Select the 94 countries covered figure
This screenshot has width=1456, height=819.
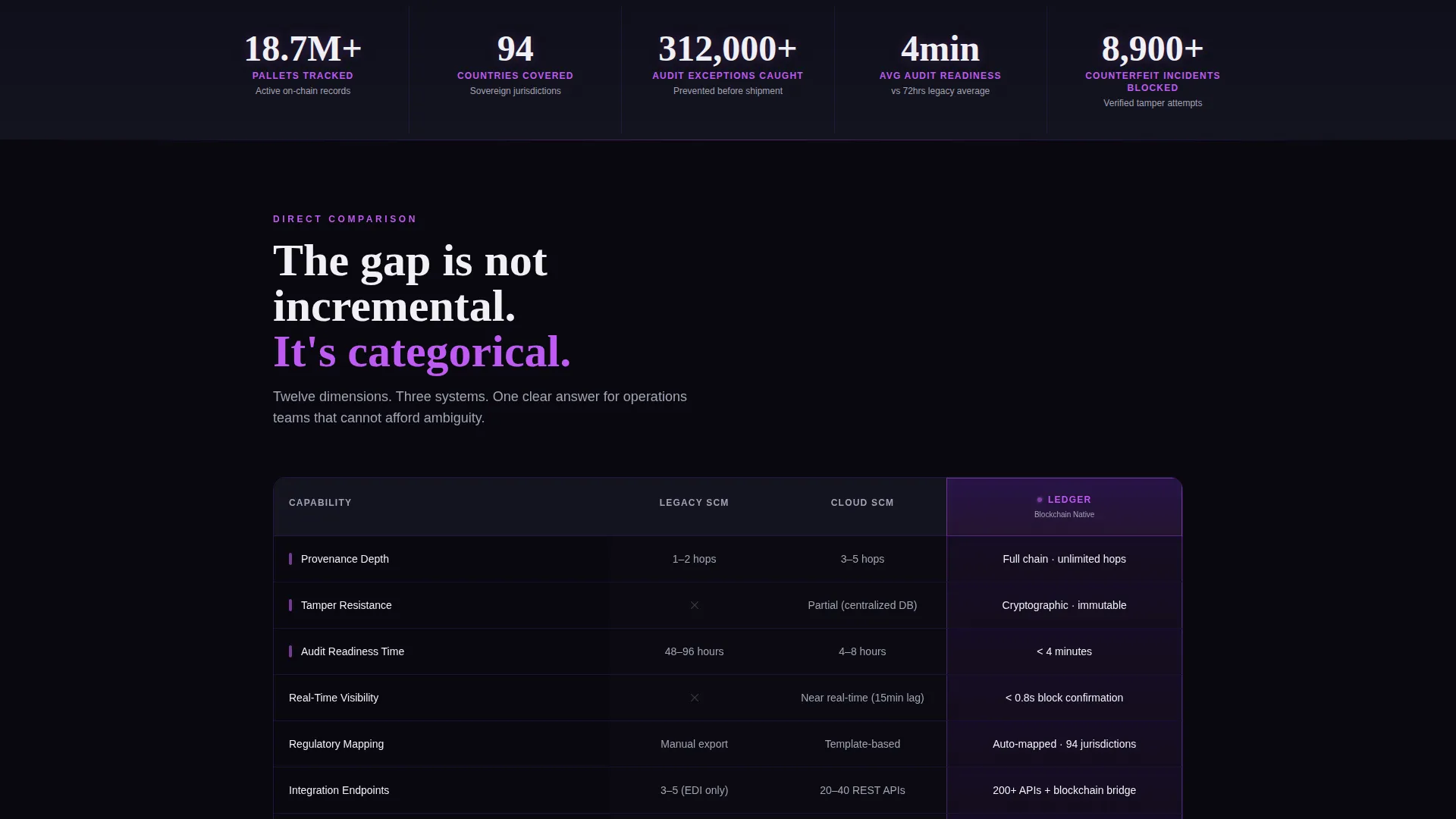515,49
